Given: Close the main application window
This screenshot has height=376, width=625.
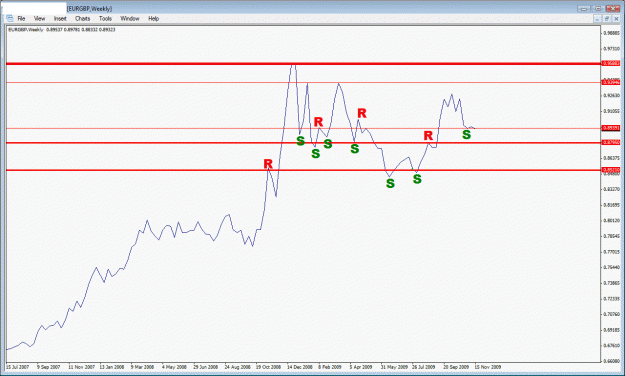Looking at the screenshot, I should 613,8.
